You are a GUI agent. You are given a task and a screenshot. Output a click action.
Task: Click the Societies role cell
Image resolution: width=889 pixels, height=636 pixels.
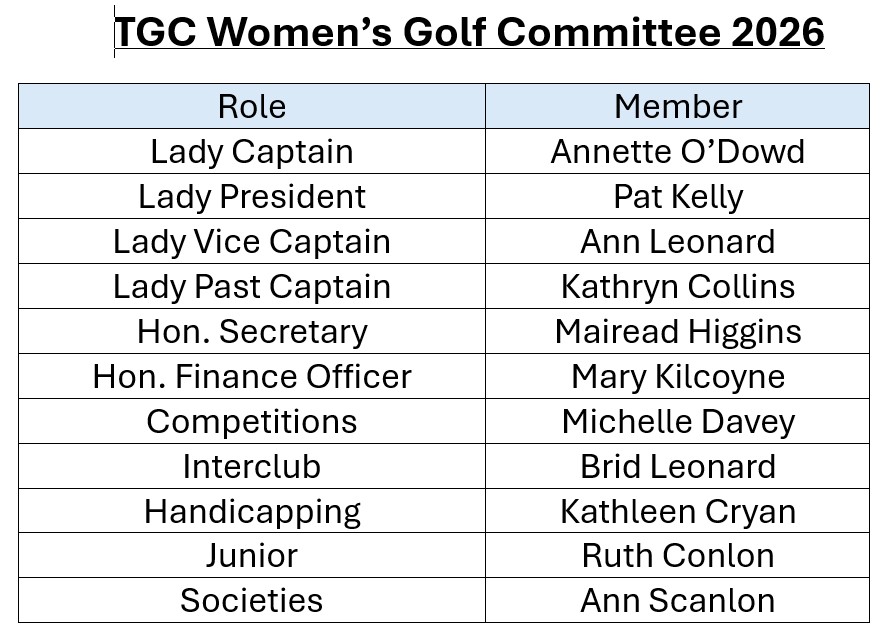pyautogui.click(x=252, y=600)
